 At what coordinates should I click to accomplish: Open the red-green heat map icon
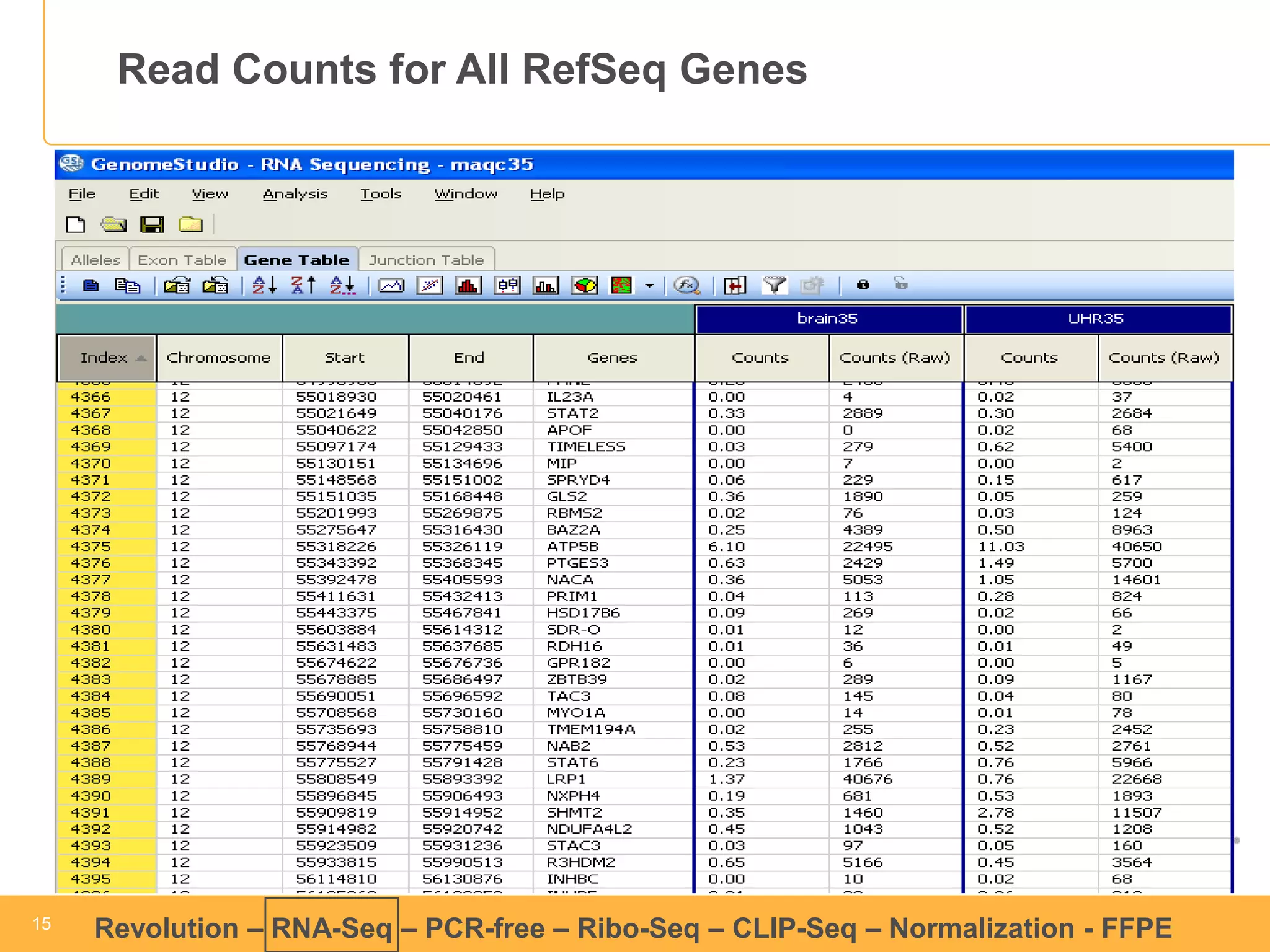tap(621, 285)
